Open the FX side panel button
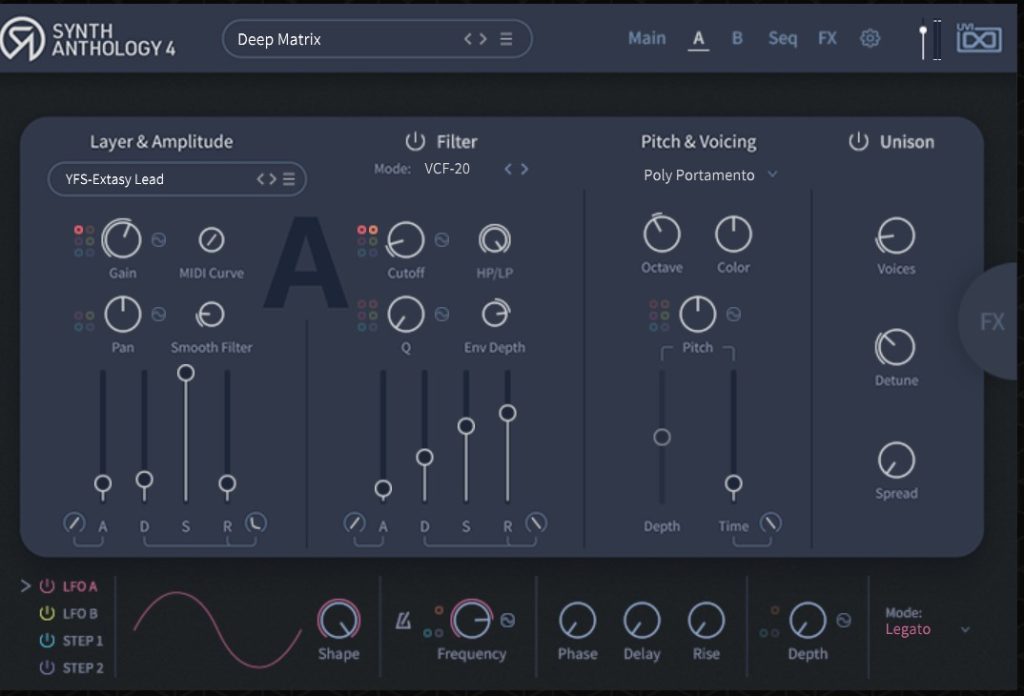 991,322
